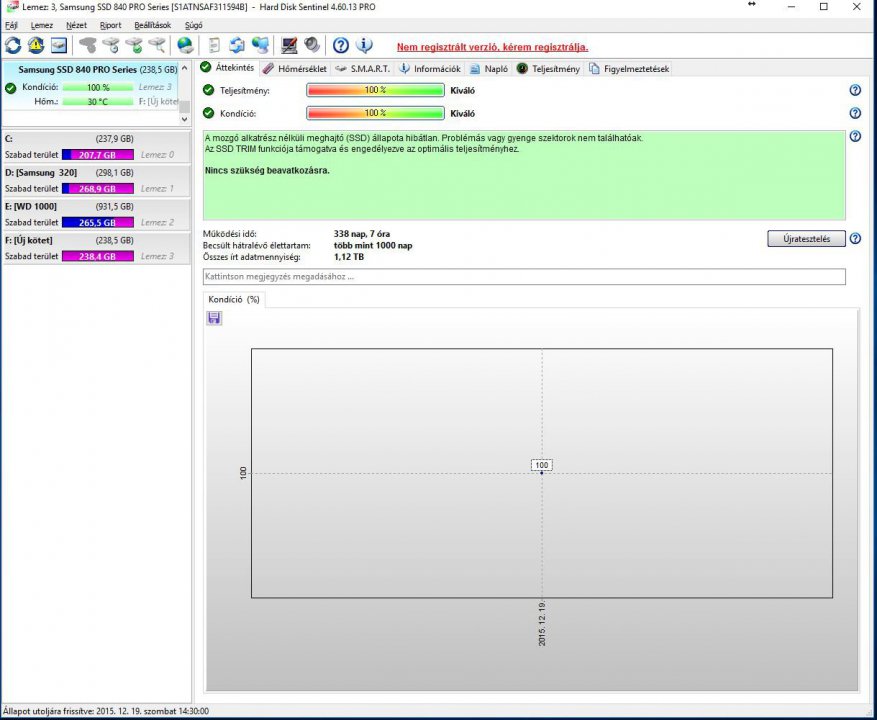
Task: Click the main Kondíció 100 % health bar
Action: 375,113
